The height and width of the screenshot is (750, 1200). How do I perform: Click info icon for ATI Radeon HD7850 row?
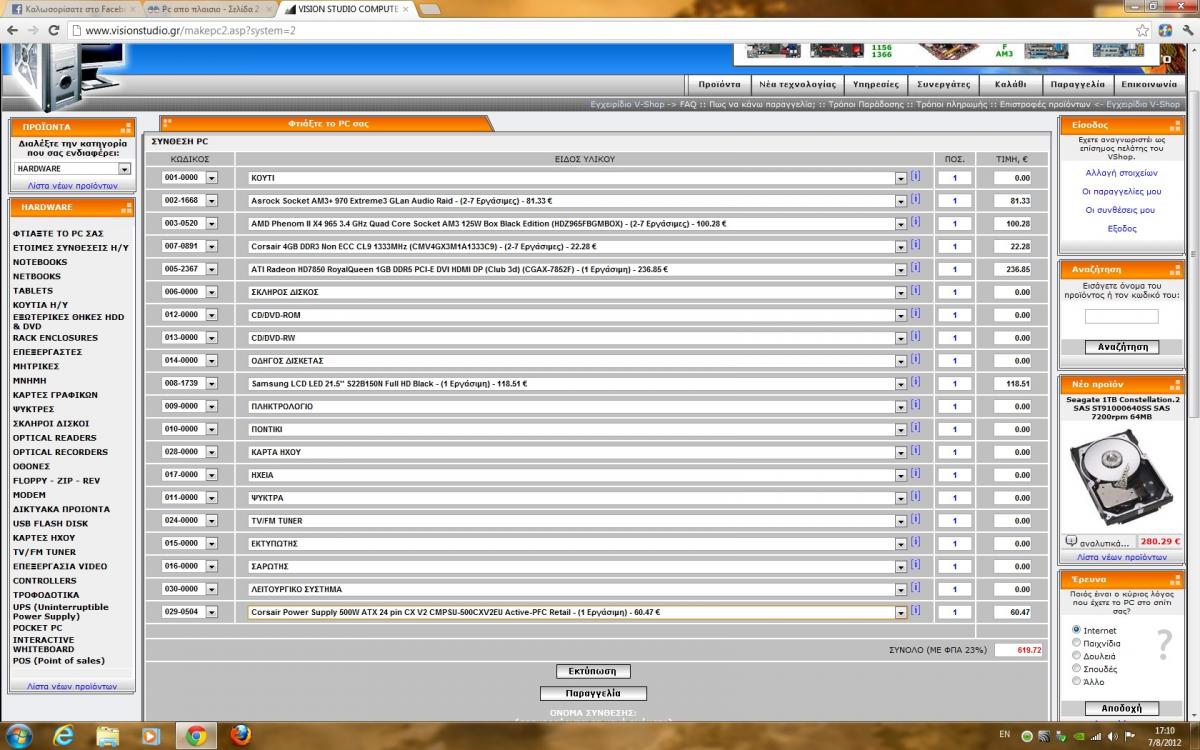(915, 268)
